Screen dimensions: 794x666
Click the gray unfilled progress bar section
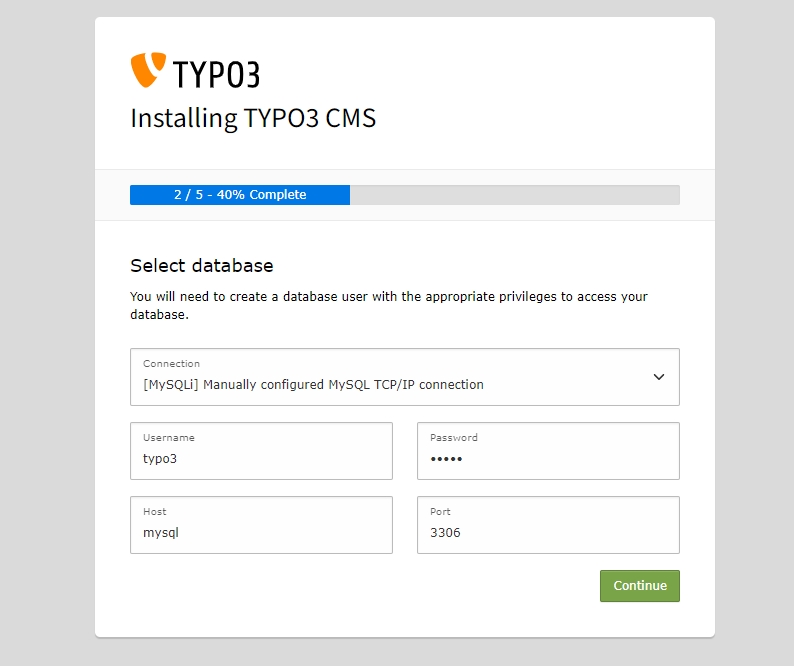pos(514,195)
